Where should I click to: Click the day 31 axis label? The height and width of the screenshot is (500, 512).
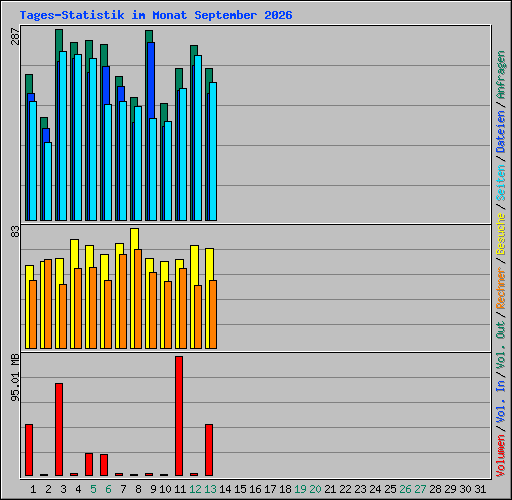[480, 489]
